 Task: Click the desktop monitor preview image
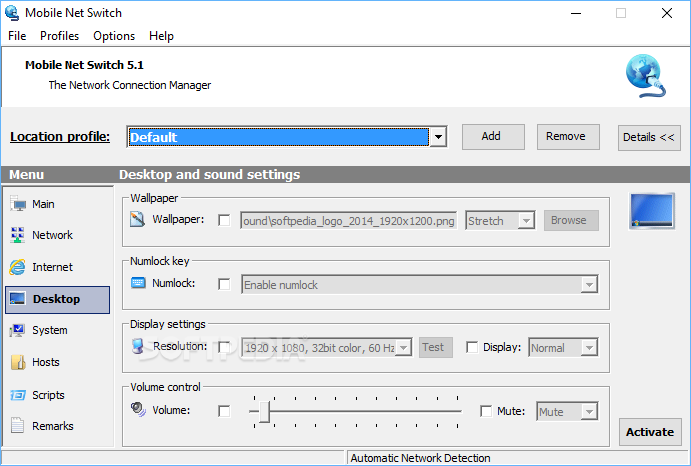pyautogui.click(x=650, y=210)
